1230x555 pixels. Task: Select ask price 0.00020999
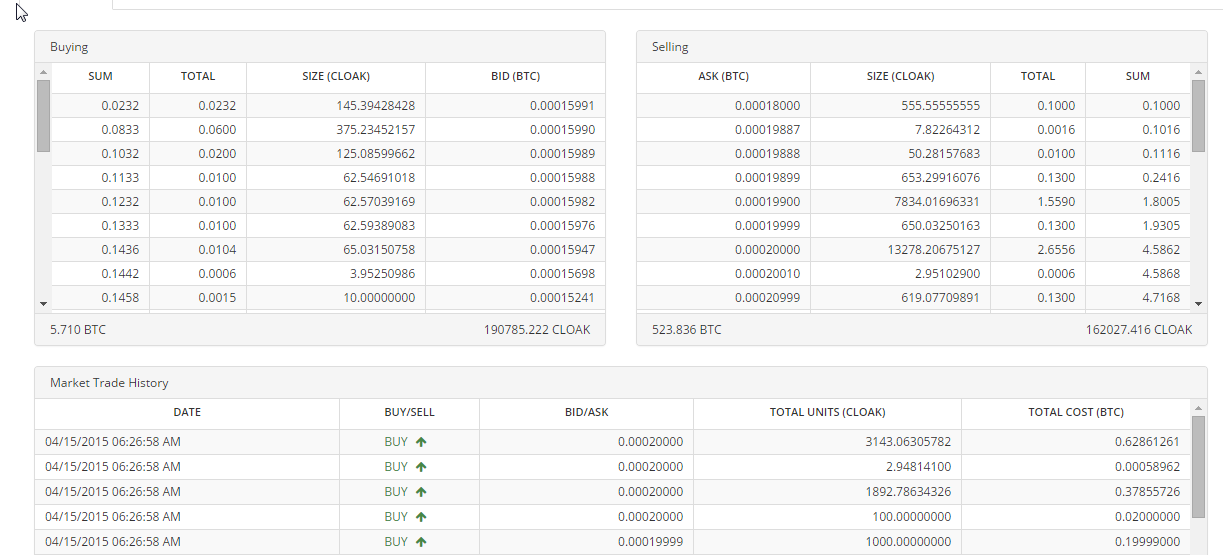(767, 297)
